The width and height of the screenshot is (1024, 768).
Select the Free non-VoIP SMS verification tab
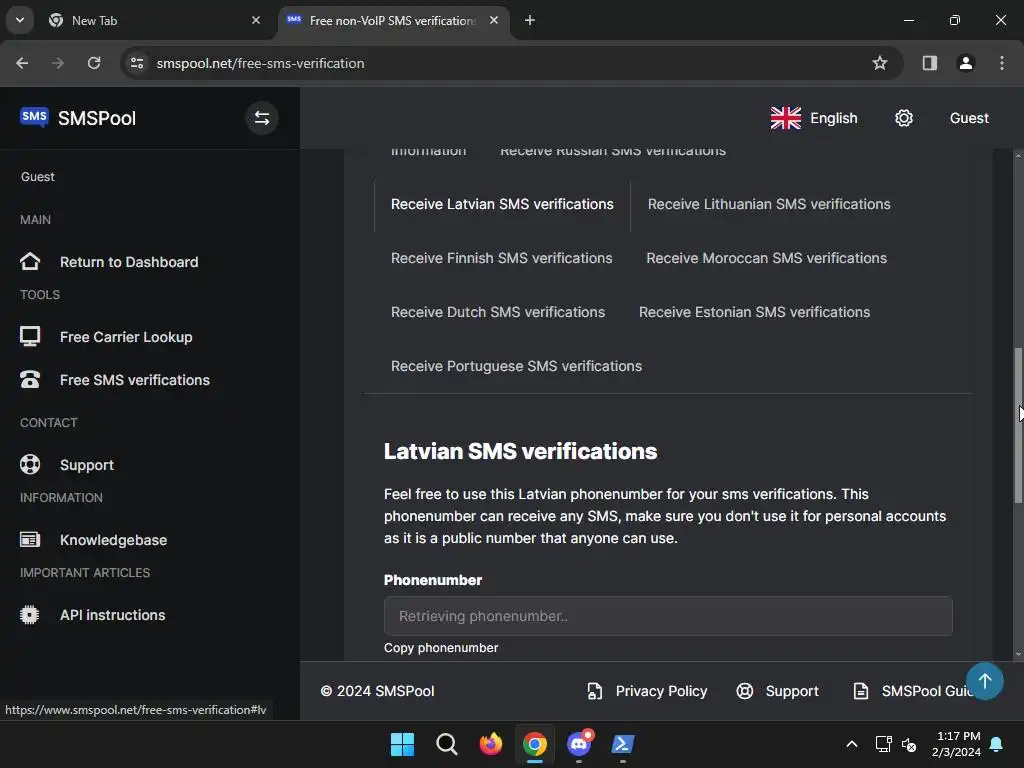point(392,20)
